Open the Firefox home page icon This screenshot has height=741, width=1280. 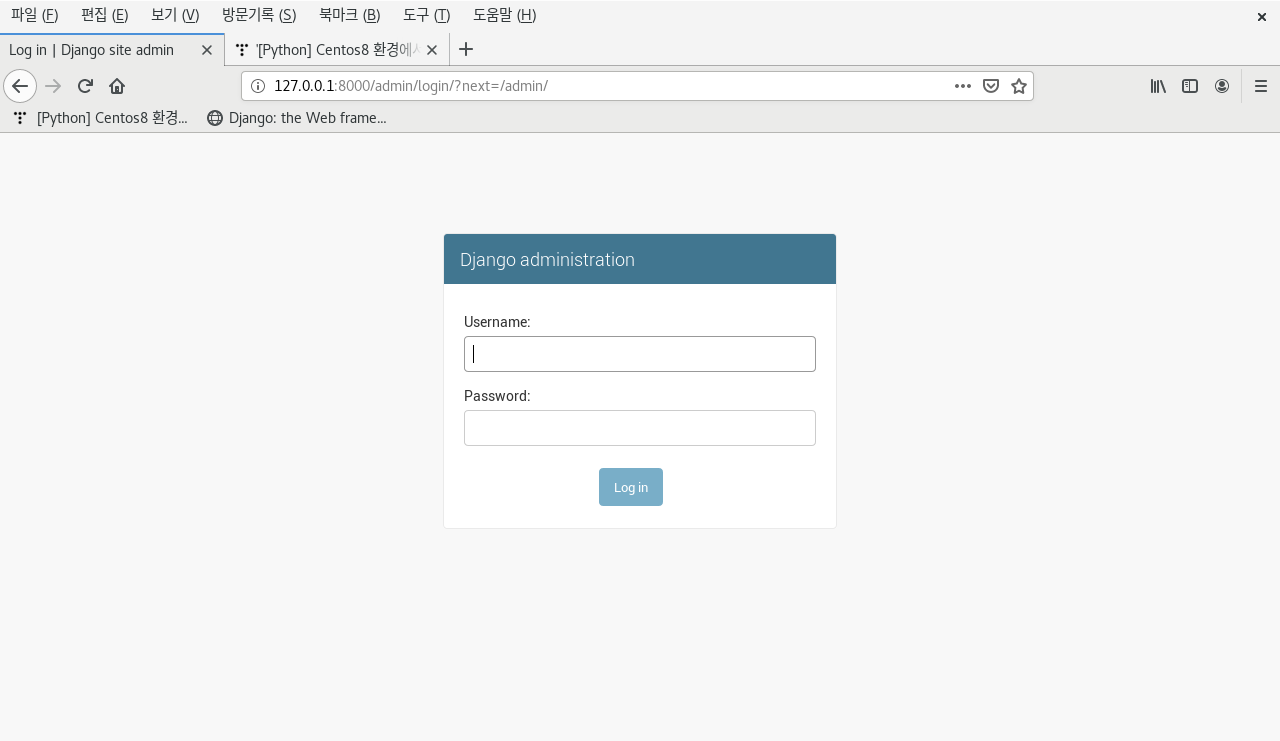point(117,86)
